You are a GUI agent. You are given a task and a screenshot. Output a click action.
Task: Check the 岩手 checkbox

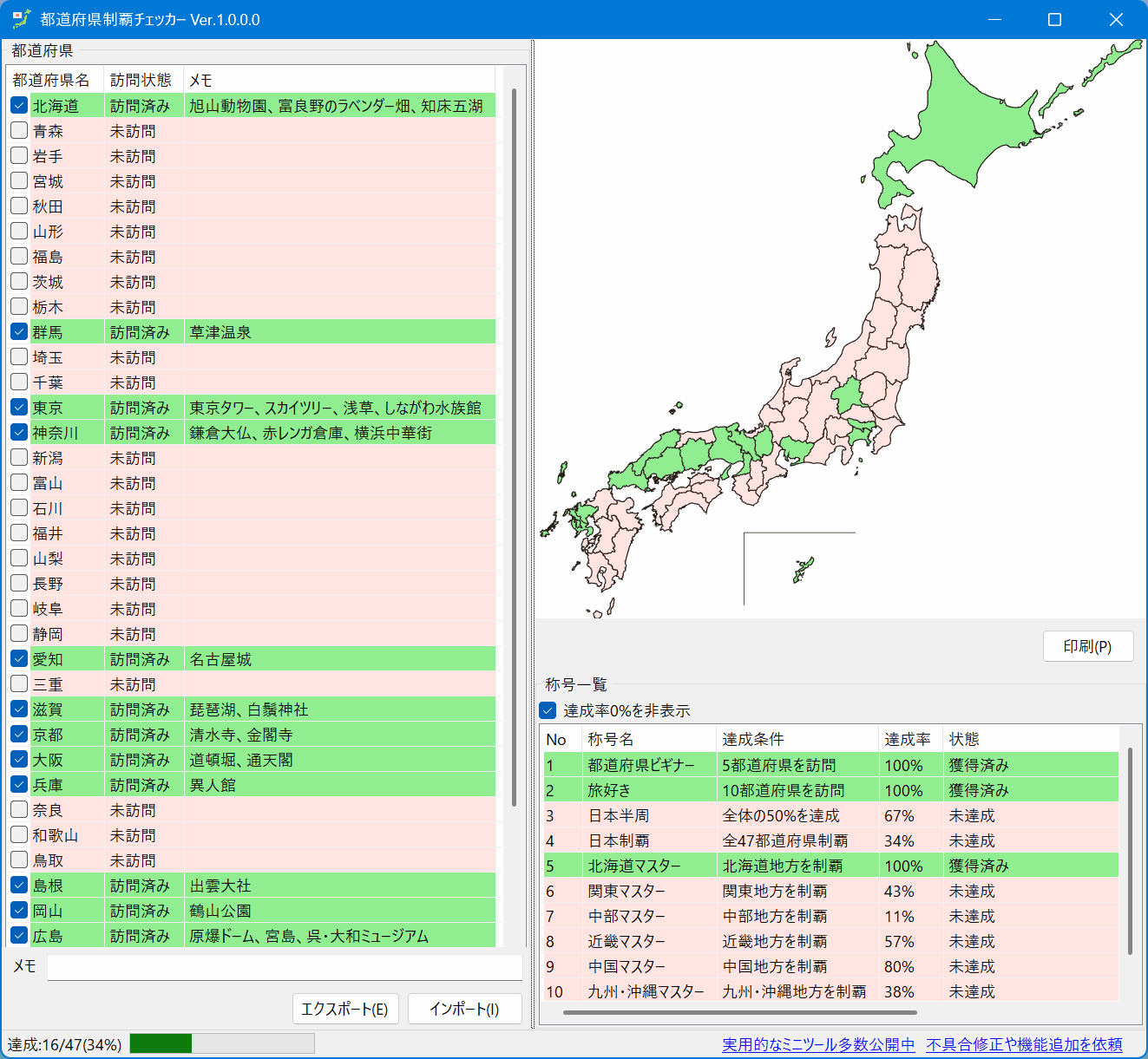pos(19,155)
